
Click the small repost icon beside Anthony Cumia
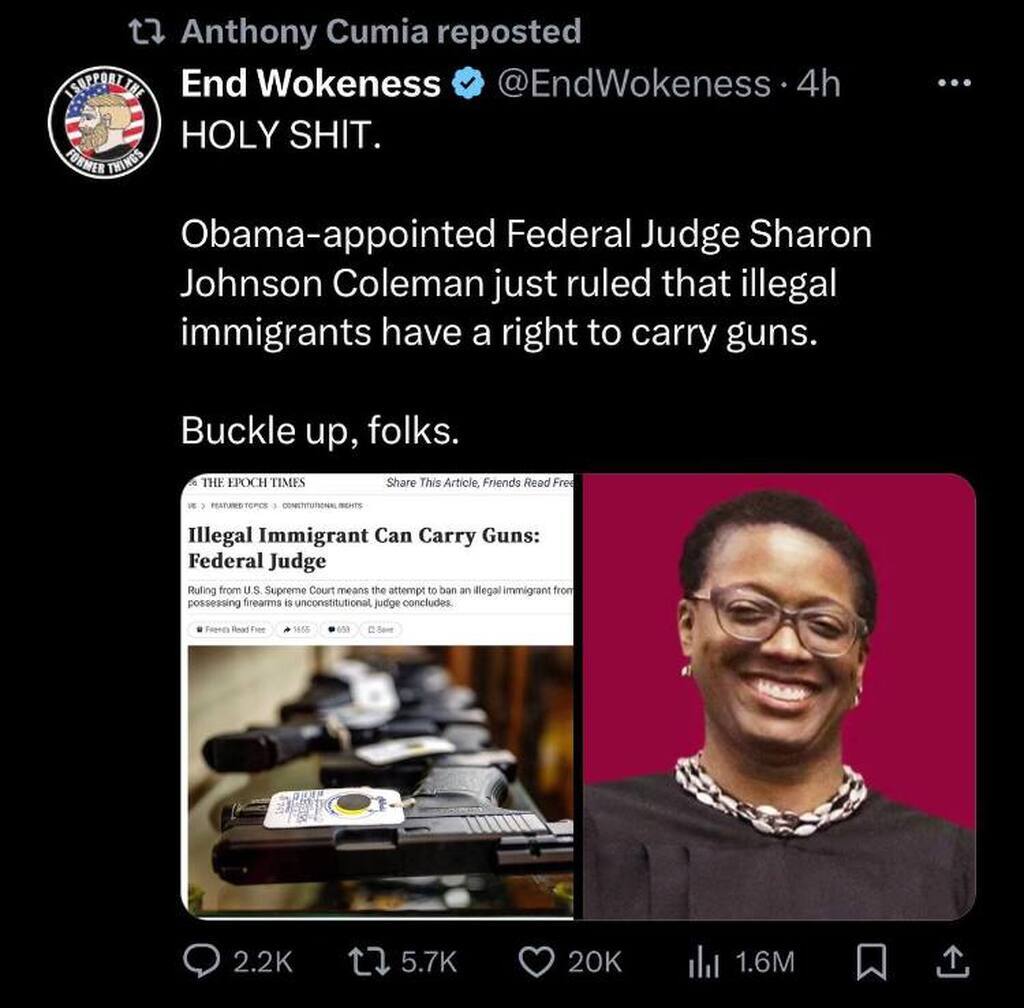click(146, 31)
